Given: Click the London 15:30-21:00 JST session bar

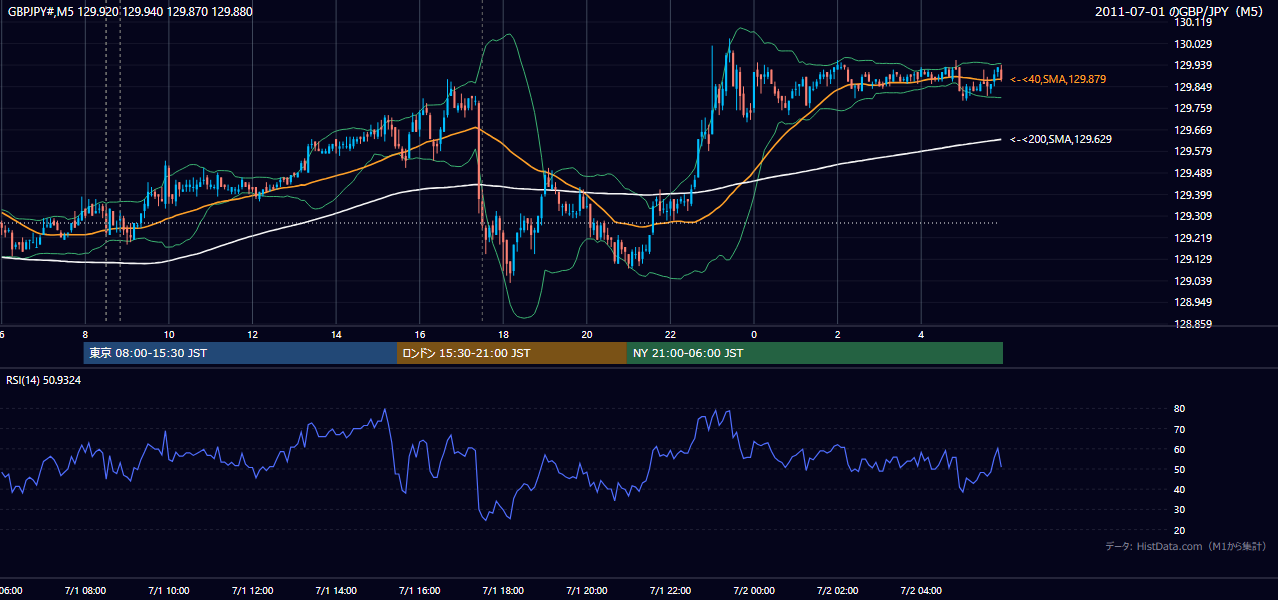Looking at the screenshot, I should [512, 353].
